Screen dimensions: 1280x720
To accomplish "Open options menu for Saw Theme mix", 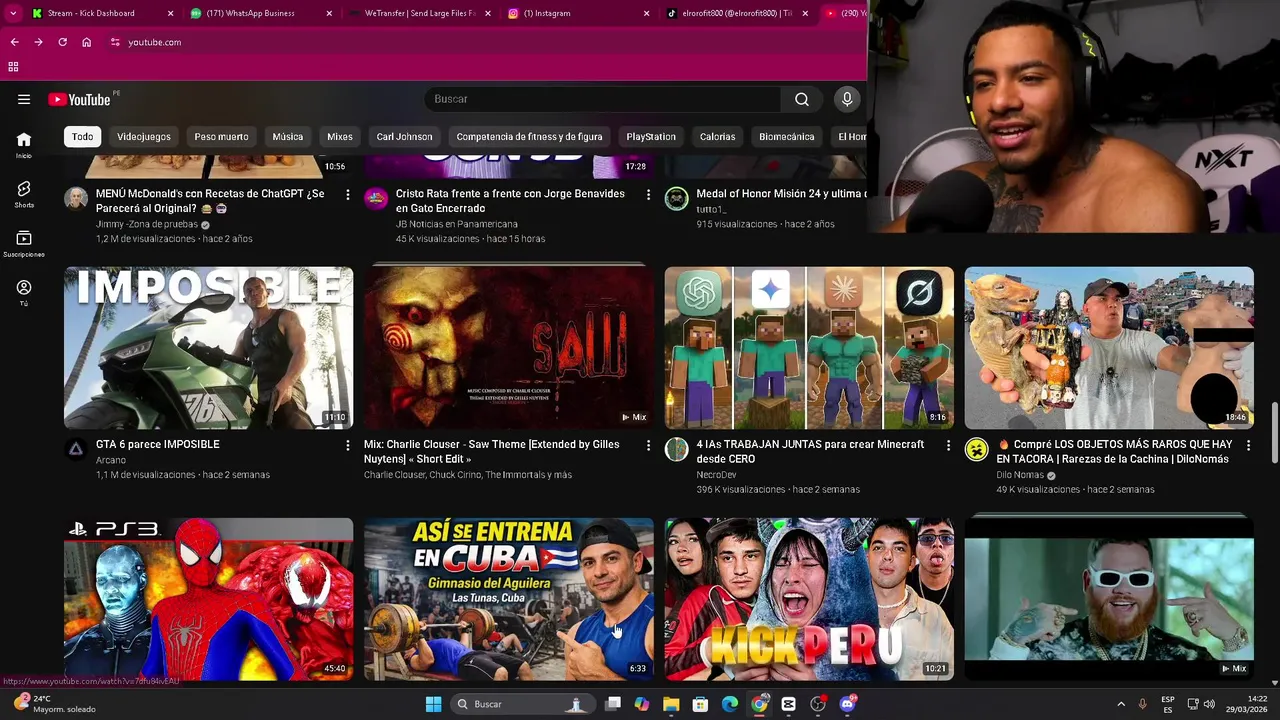I will [x=648, y=445].
